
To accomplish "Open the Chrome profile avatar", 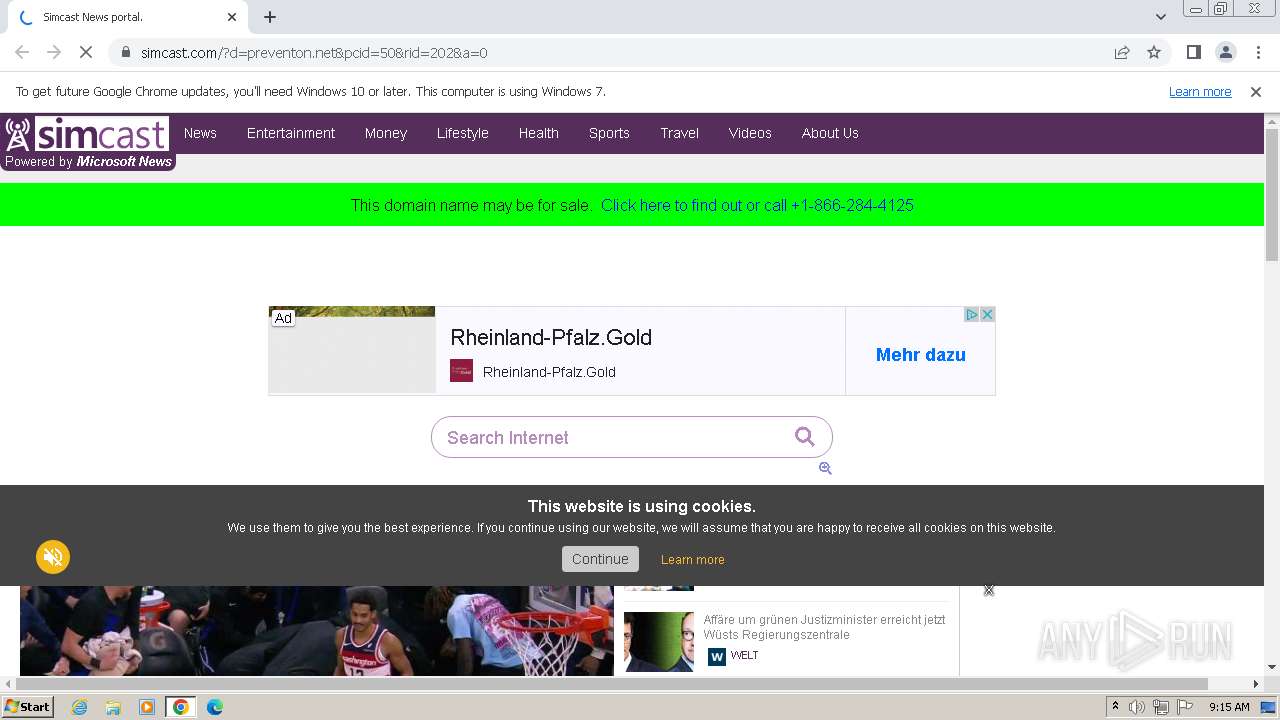I will (1225, 52).
